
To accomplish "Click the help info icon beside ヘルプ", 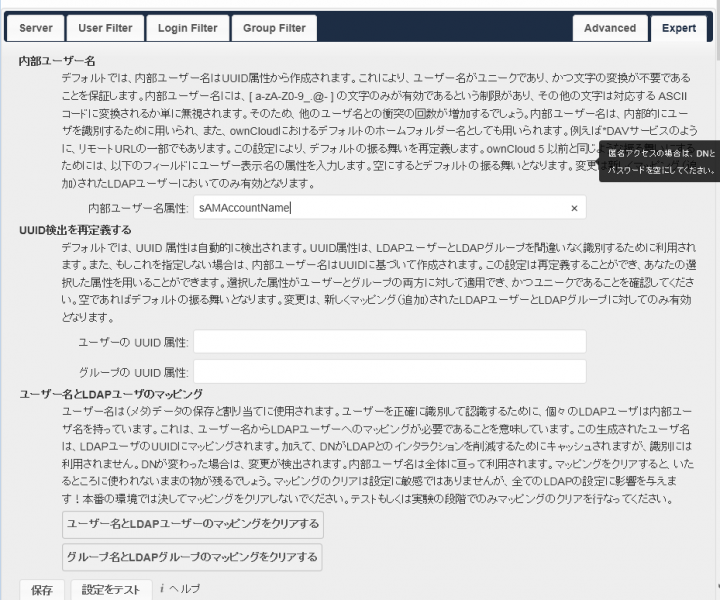I will click(x=162, y=589).
